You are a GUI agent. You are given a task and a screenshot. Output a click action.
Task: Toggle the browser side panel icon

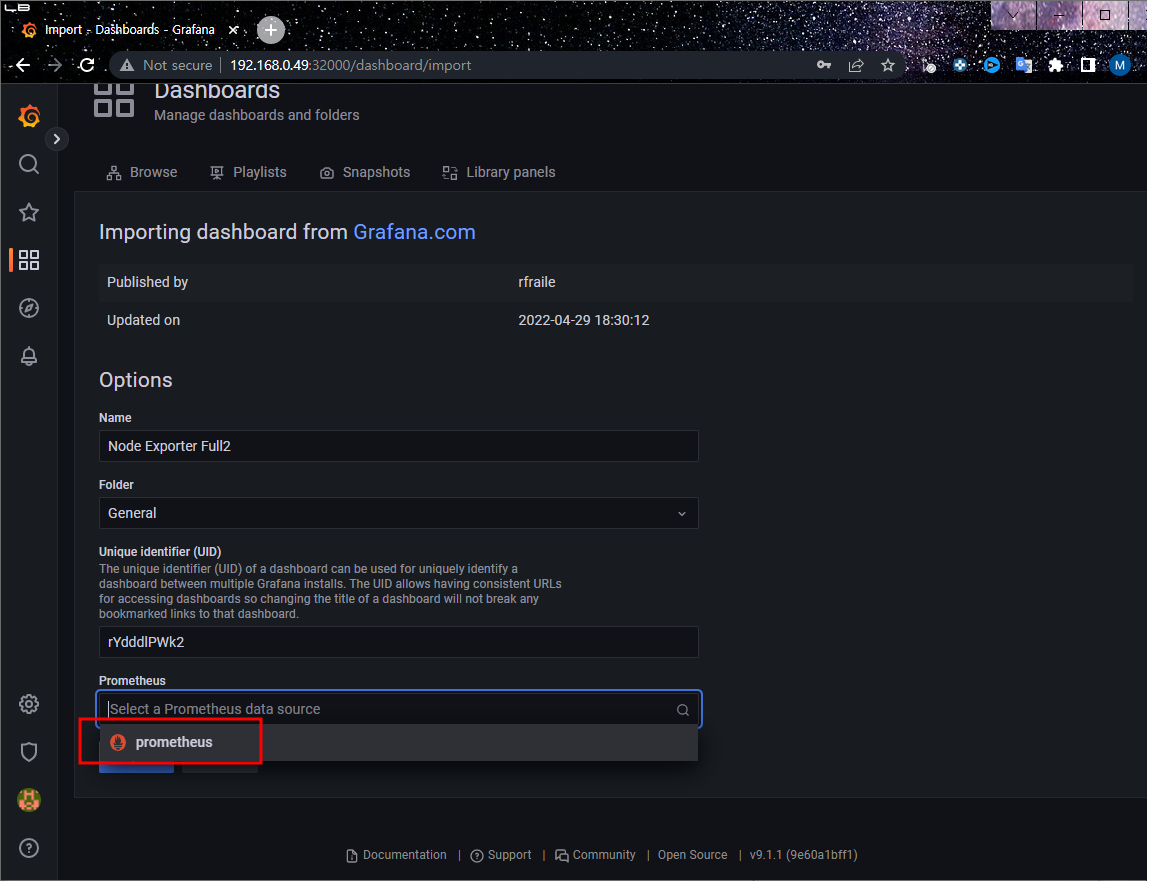click(1088, 65)
